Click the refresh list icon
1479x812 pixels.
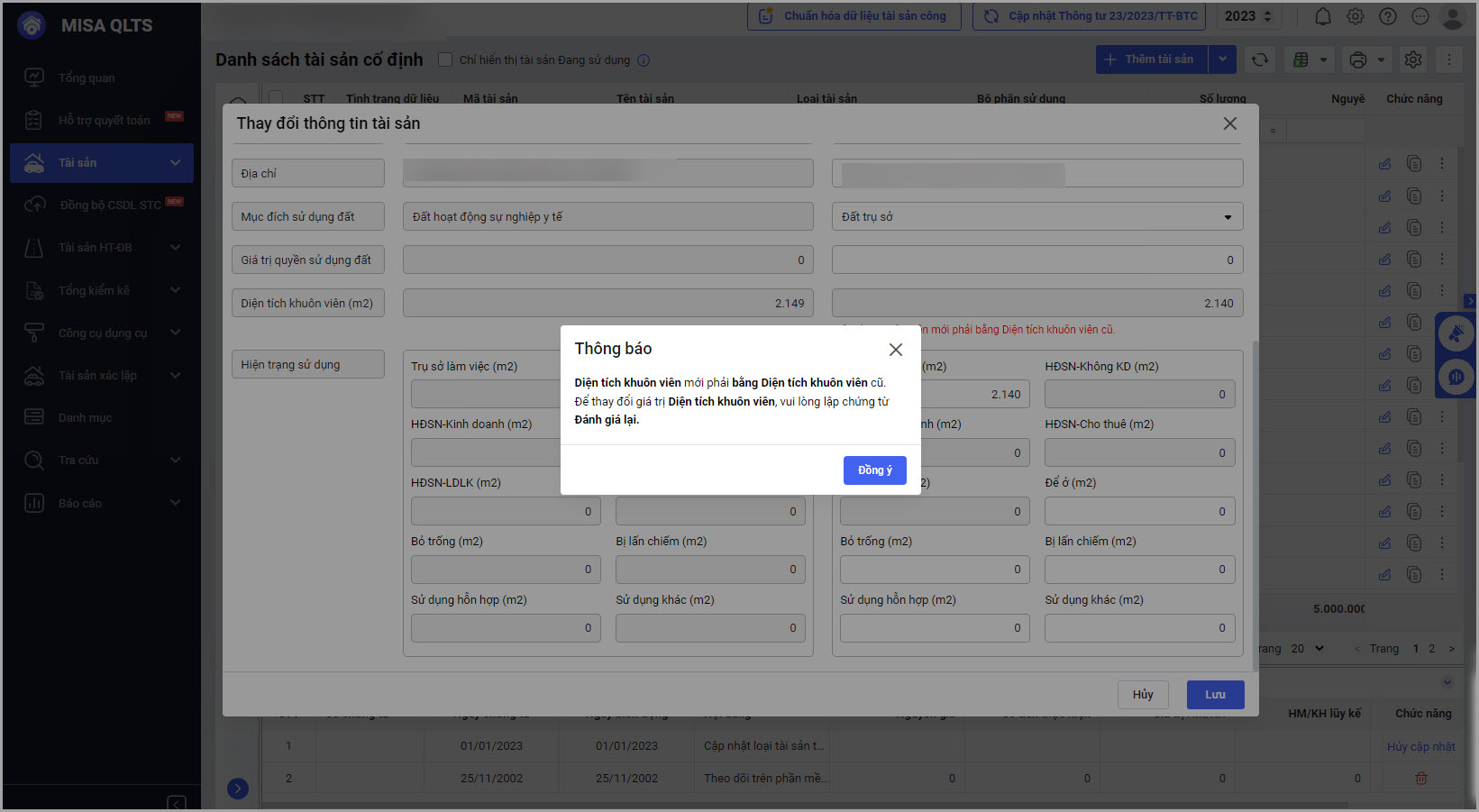pos(1260,59)
